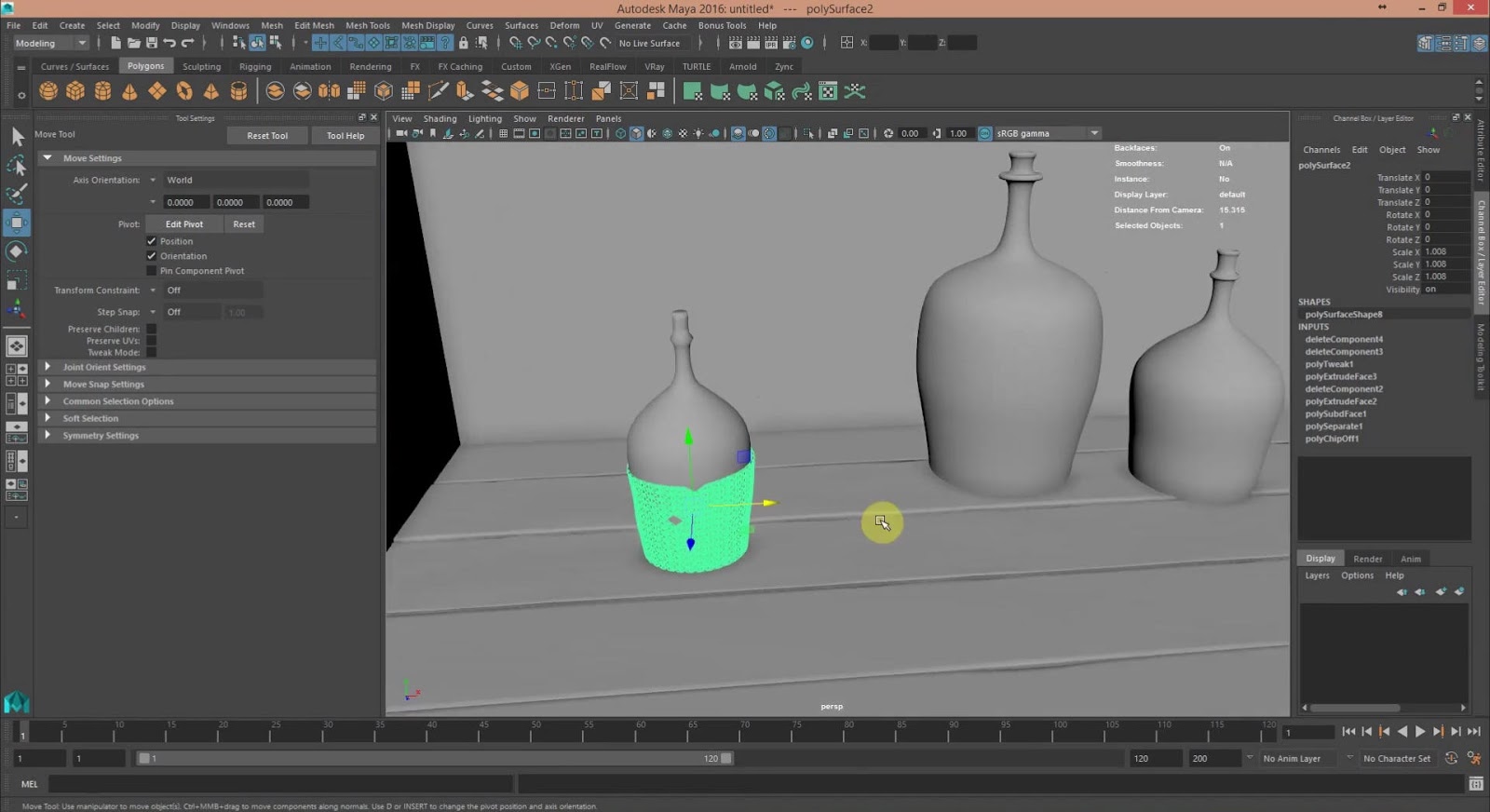
Task: Toggle viewport color management icon
Action: click(x=984, y=133)
